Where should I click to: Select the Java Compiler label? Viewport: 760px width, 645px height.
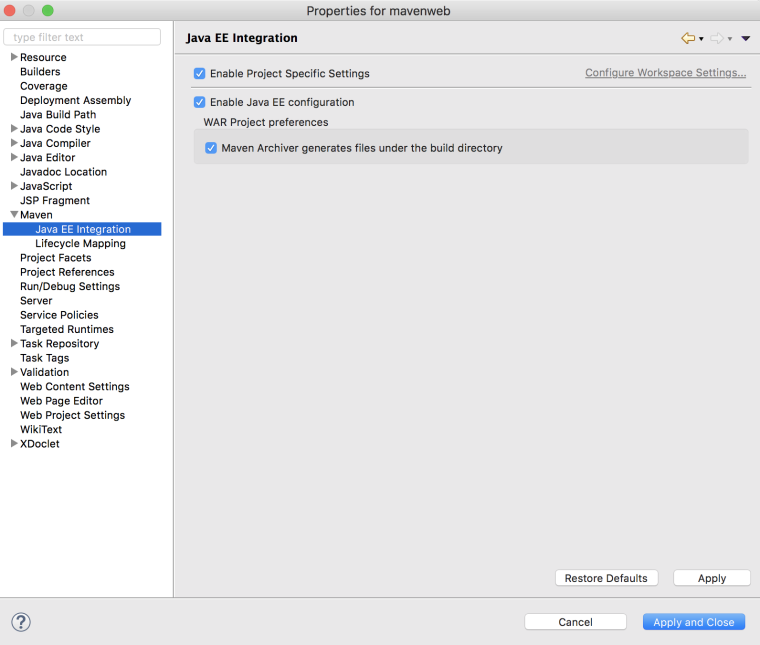pos(55,143)
